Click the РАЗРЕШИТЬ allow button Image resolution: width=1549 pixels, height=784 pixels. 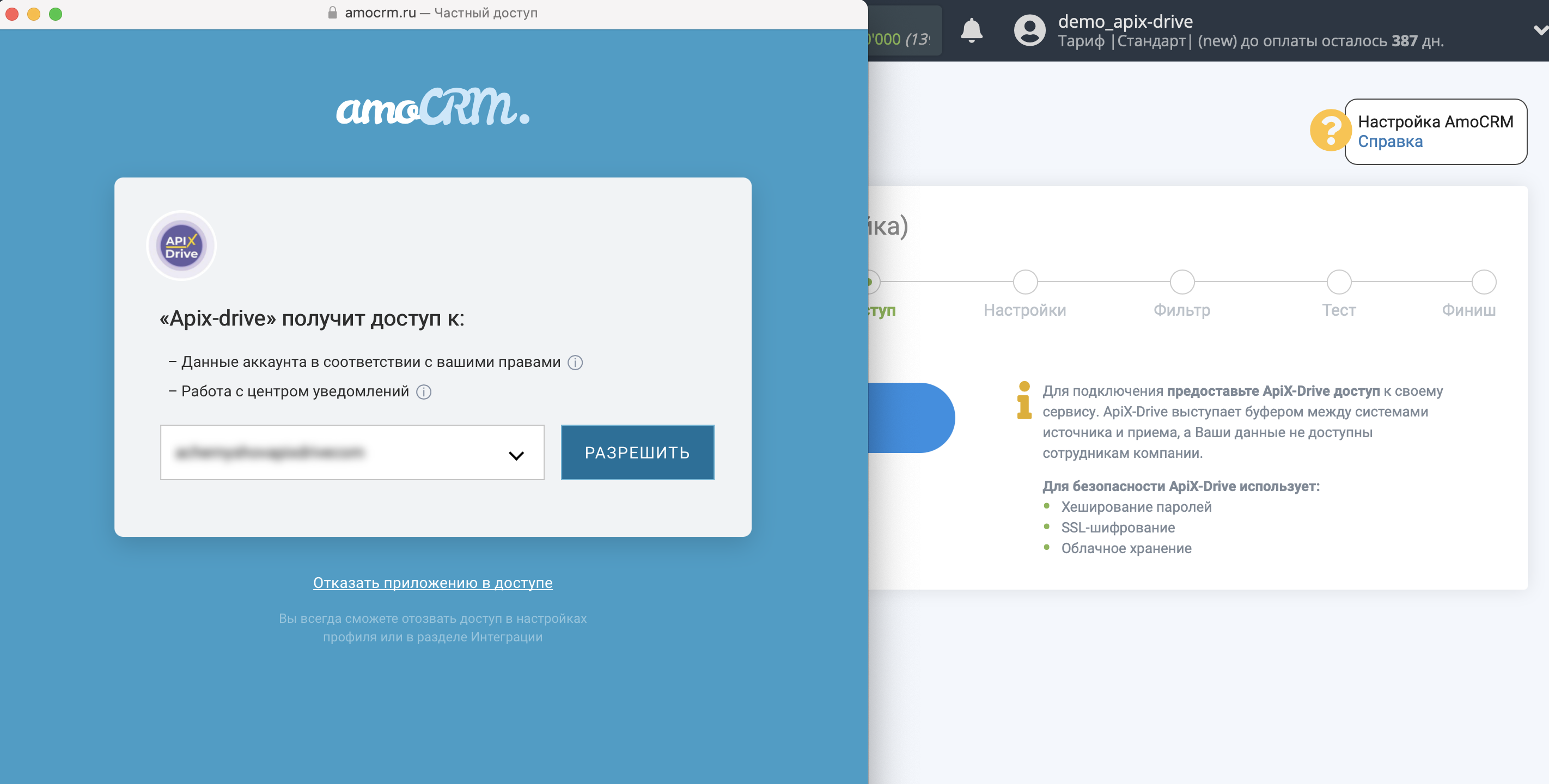click(637, 452)
